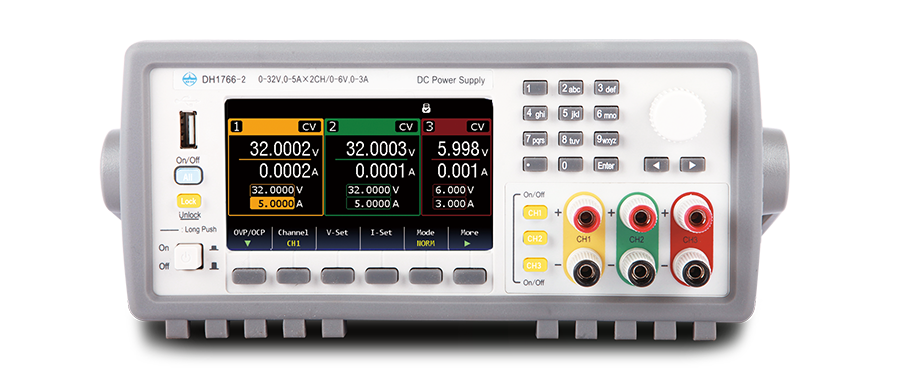
Task: Open the Channel CH1 selector softkey
Action: [x=293, y=237]
